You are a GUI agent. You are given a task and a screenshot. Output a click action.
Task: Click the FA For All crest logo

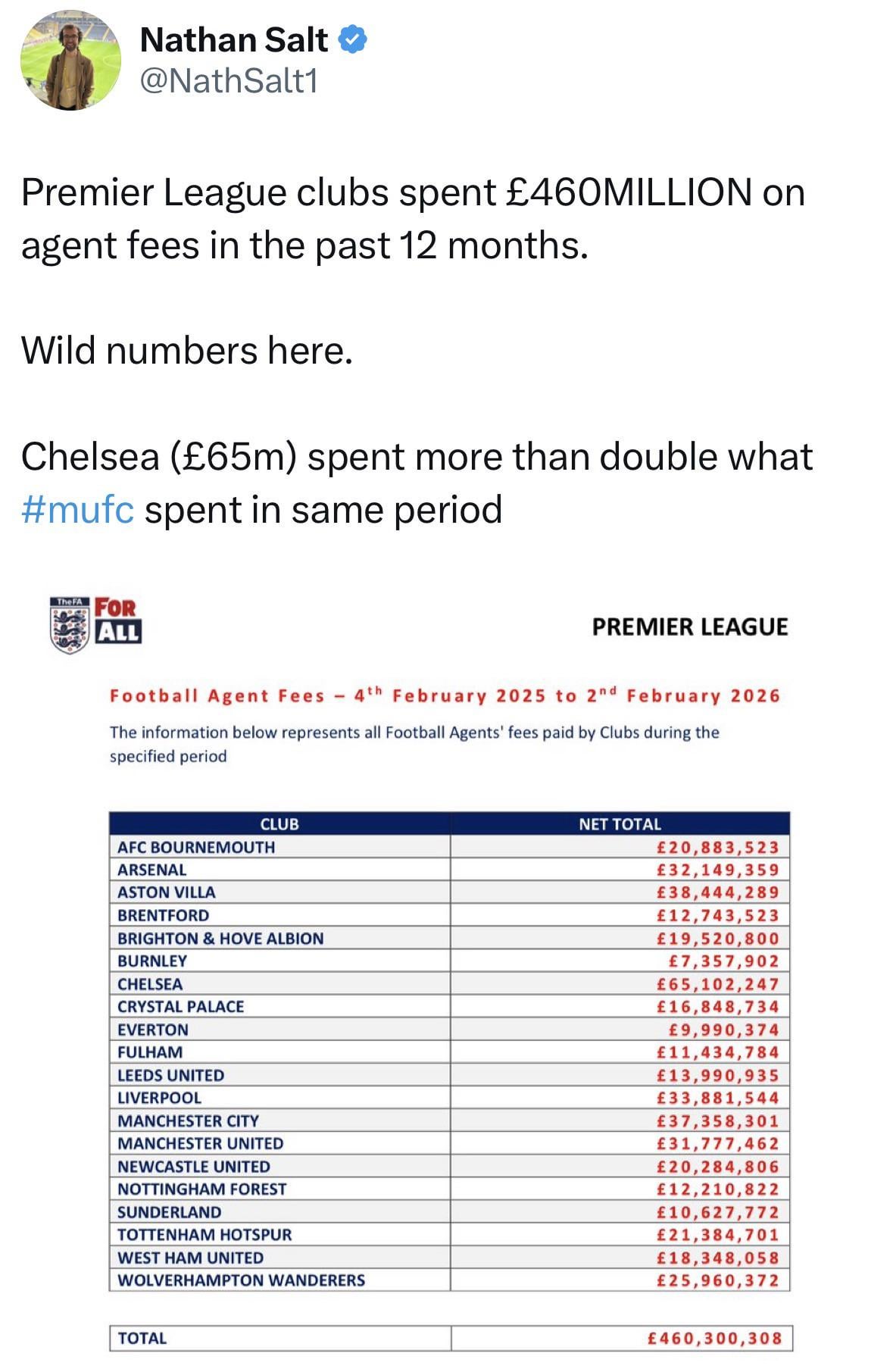(x=95, y=624)
